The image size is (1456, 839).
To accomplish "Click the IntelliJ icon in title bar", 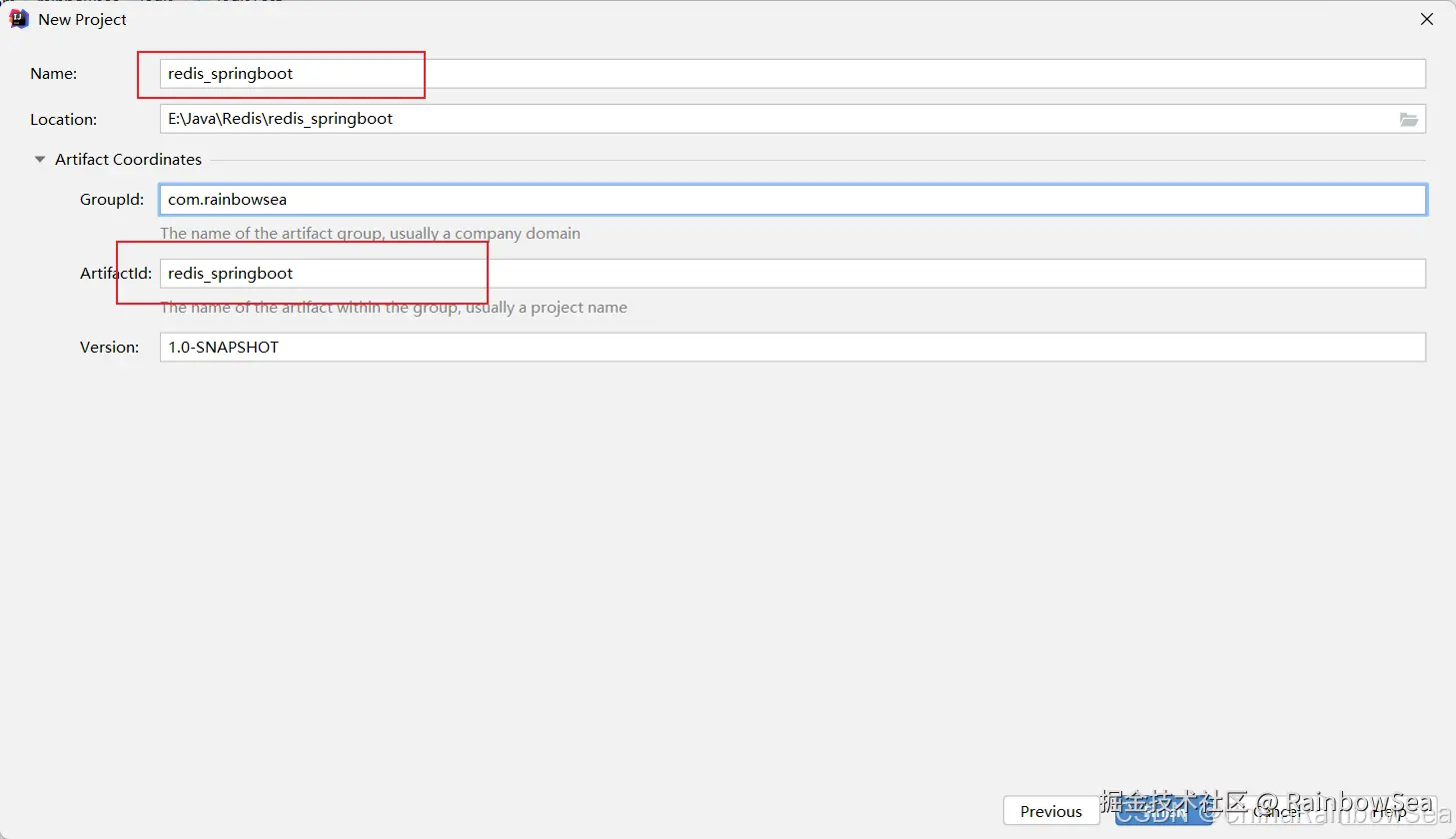I will click(18, 19).
